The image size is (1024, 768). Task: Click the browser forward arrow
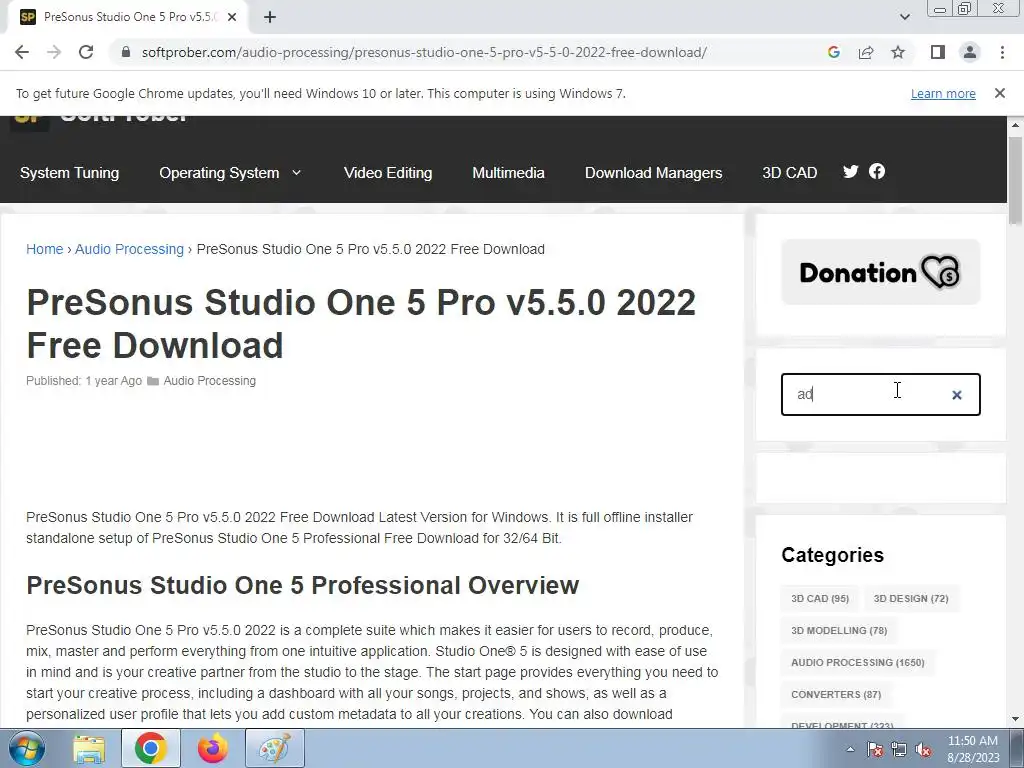[x=54, y=52]
